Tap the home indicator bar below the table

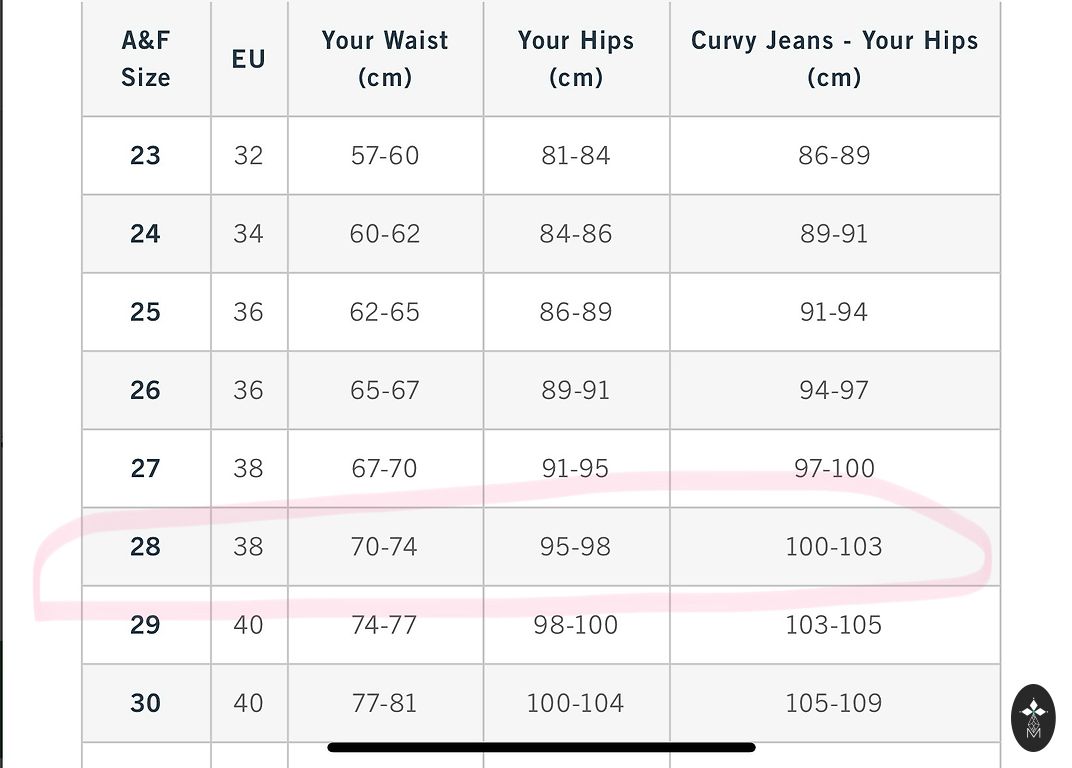point(541,746)
